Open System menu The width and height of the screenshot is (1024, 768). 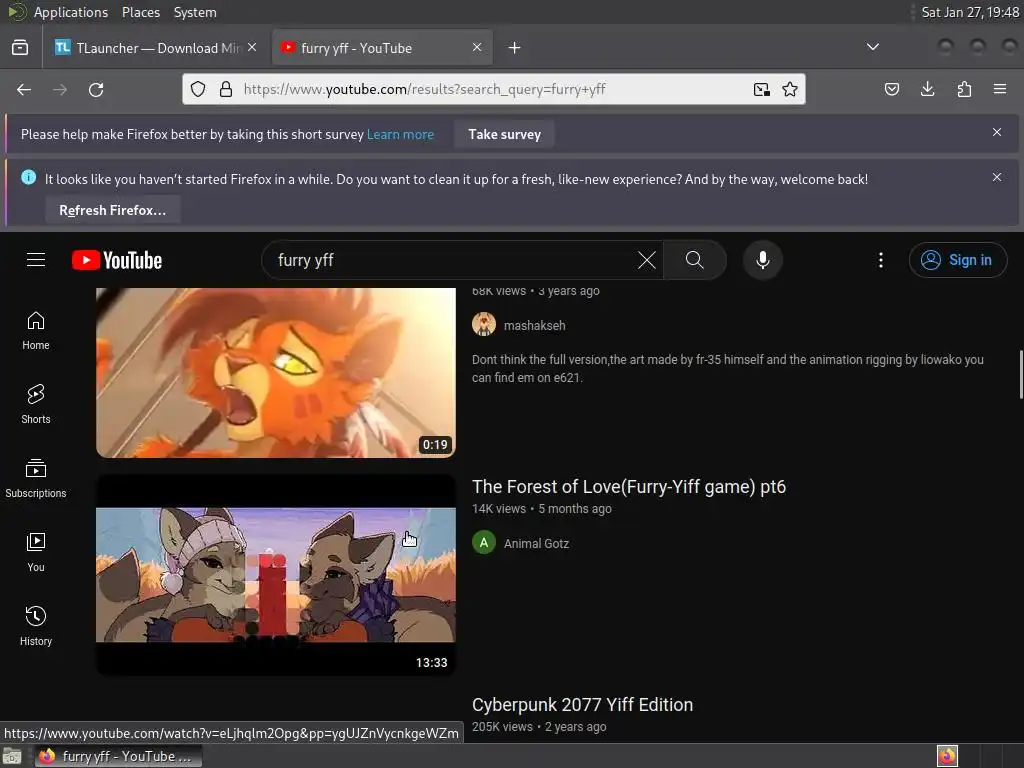click(195, 12)
